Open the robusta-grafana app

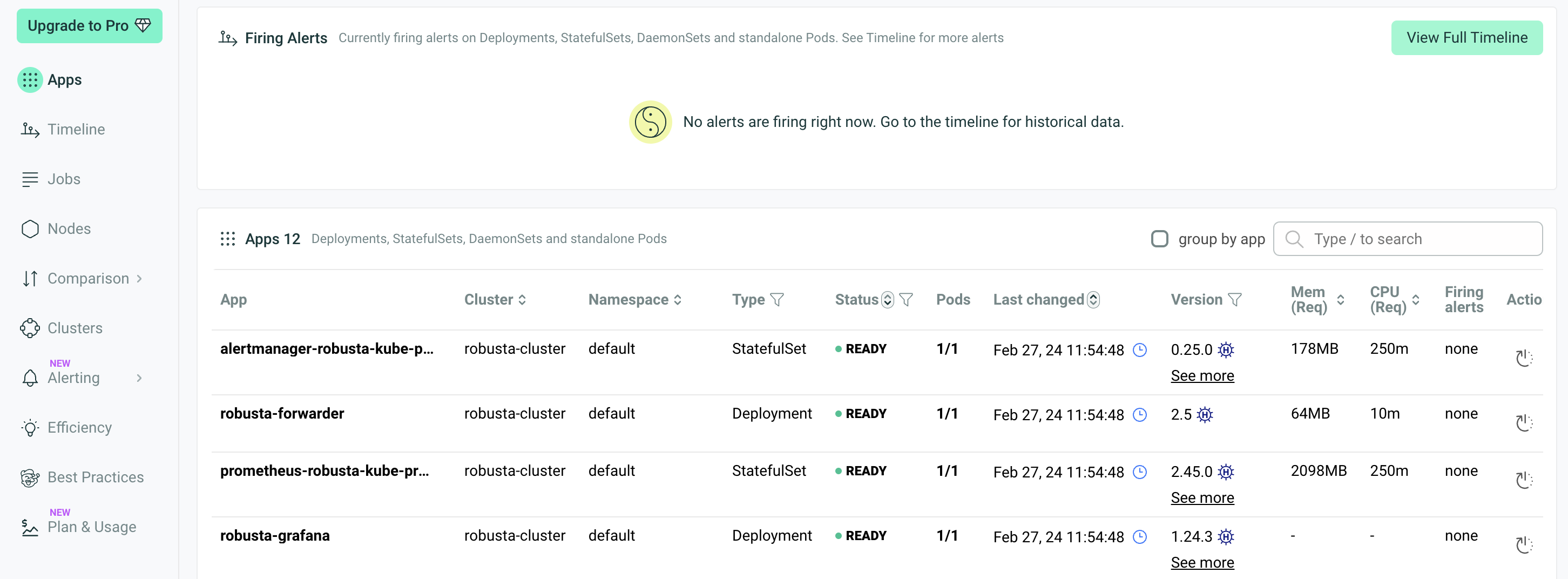[x=274, y=536]
